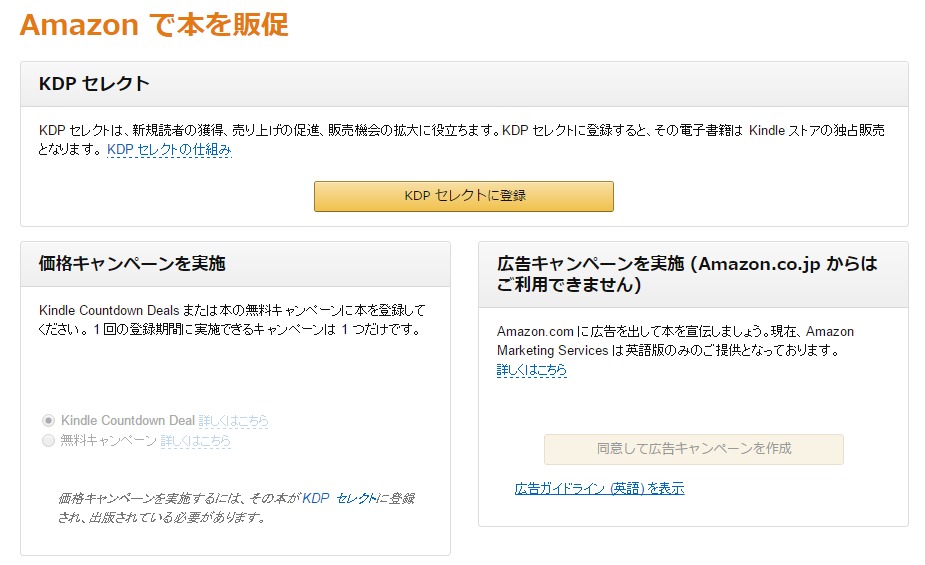Open 詳しくはこちら under Amazon Marketing Services text
This screenshot has width=925, height=565.
pyautogui.click(x=531, y=370)
